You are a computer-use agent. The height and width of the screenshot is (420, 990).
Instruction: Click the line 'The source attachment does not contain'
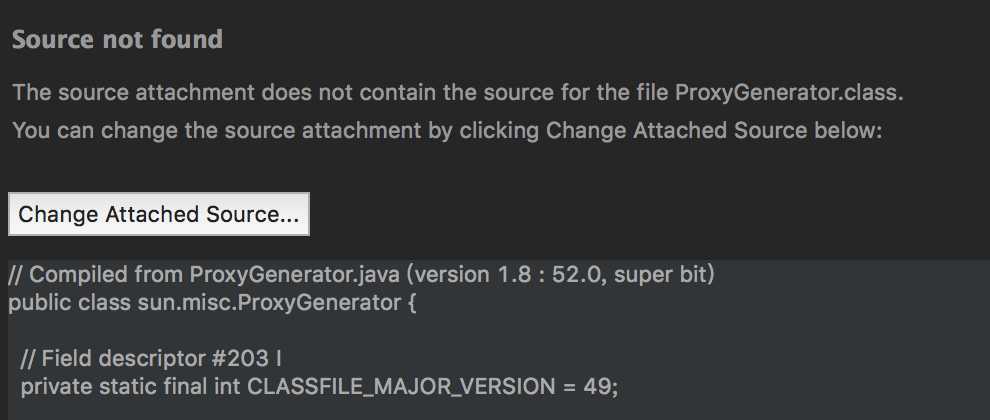[x=458, y=93]
